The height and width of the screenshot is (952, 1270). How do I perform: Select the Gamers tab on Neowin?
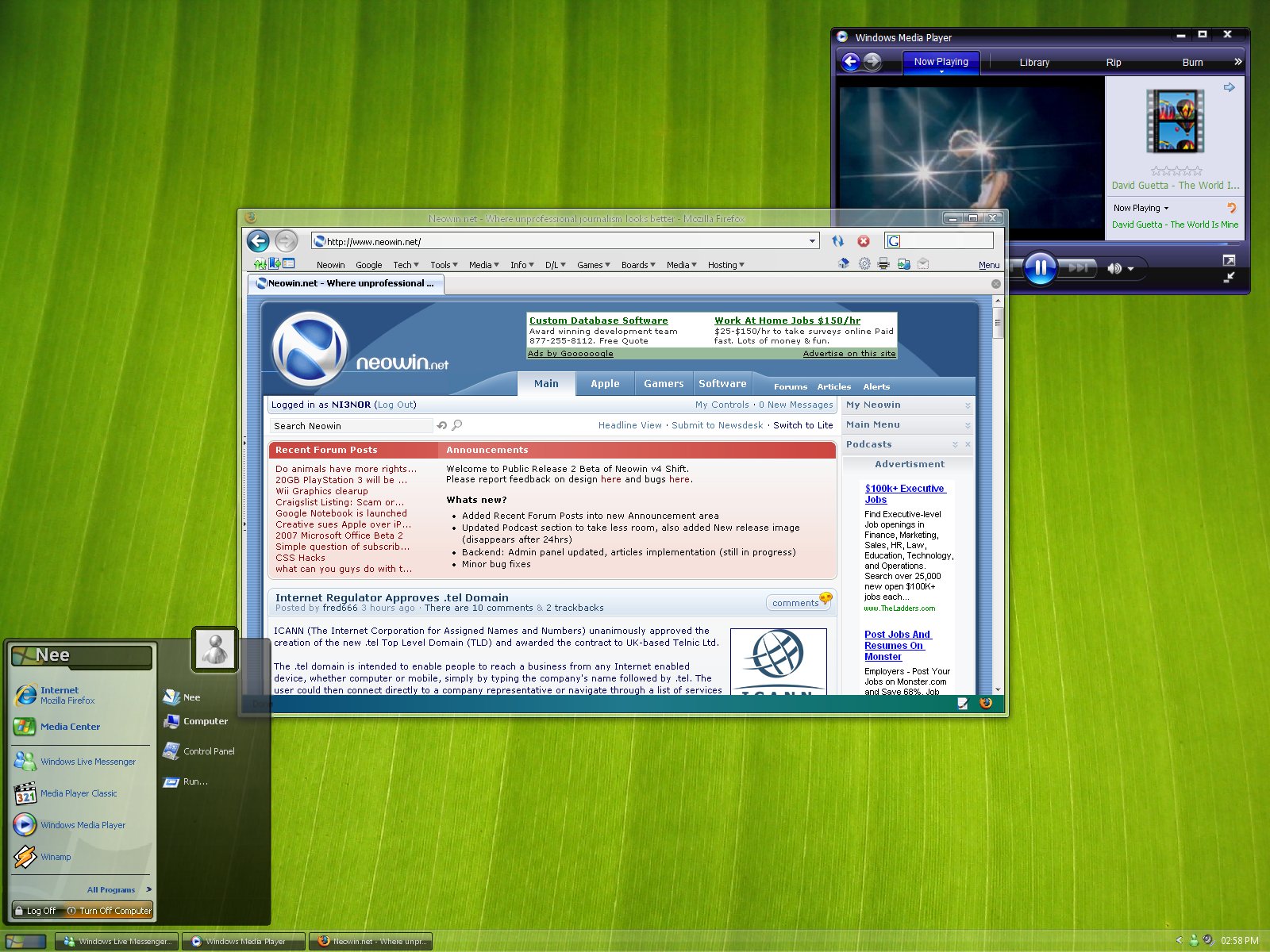pyautogui.click(x=664, y=383)
